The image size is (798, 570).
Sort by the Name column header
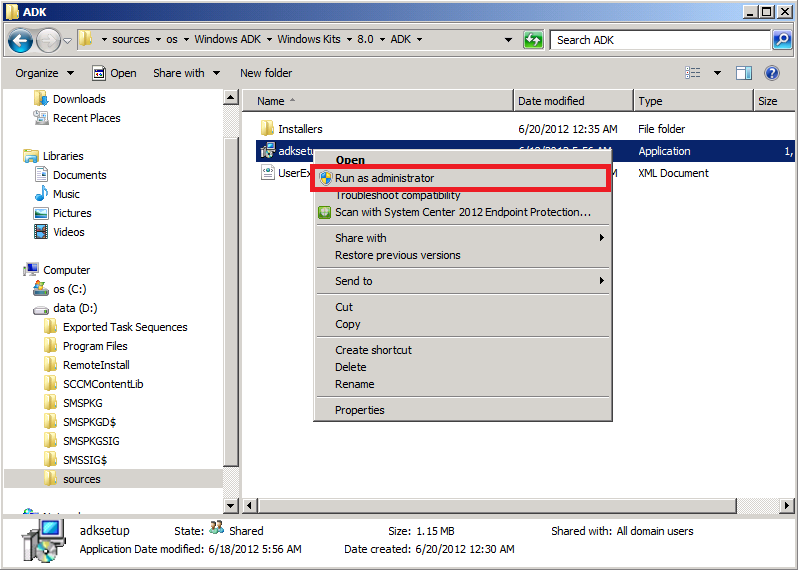[x=378, y=101]
